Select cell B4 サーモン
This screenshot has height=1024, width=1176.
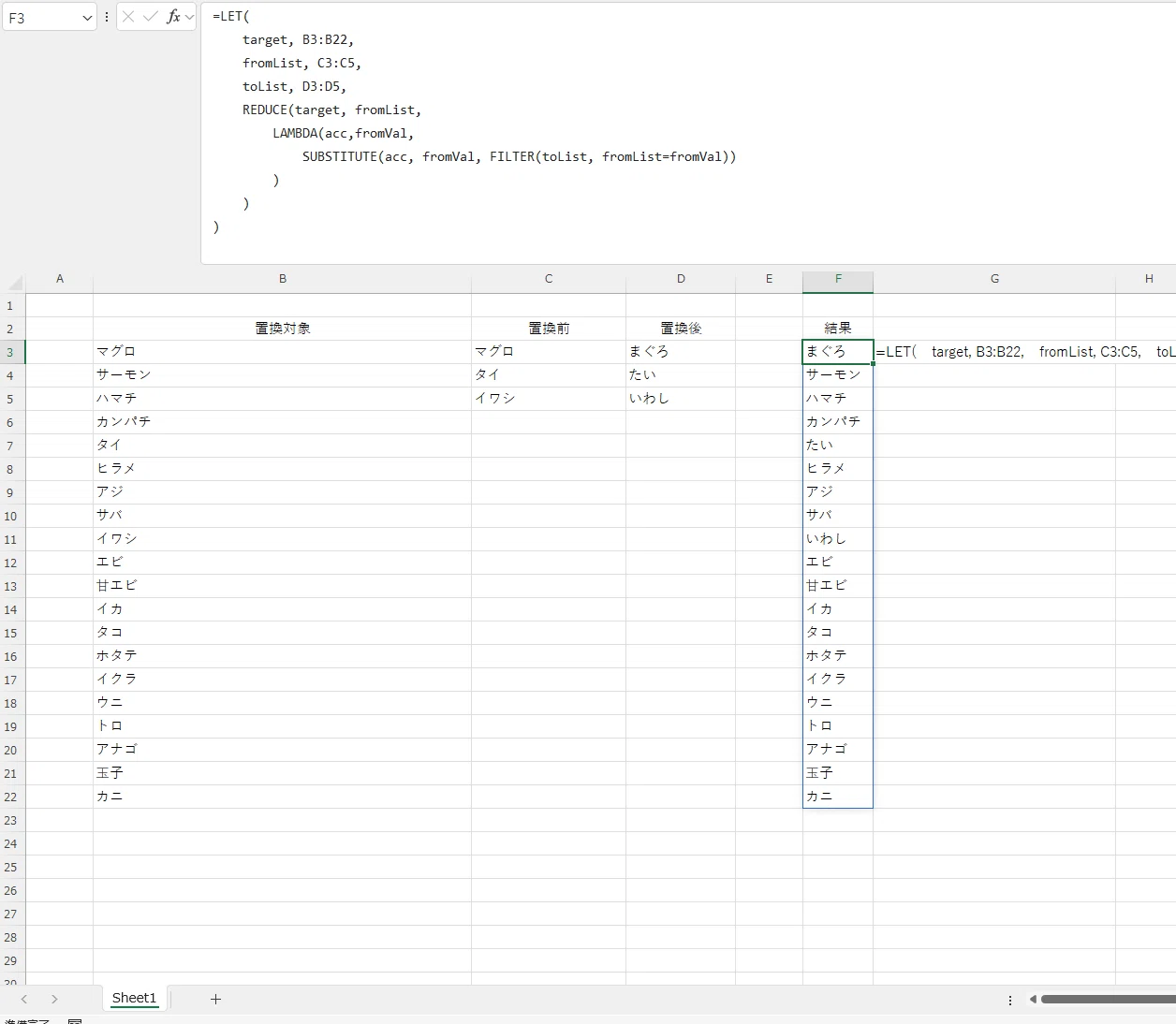tap(283, 375)
